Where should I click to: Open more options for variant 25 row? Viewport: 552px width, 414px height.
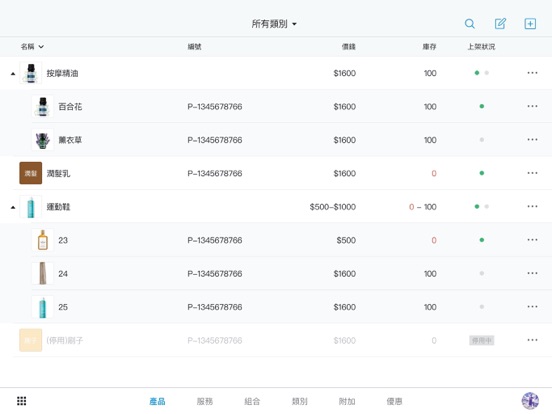click(532, 307)
